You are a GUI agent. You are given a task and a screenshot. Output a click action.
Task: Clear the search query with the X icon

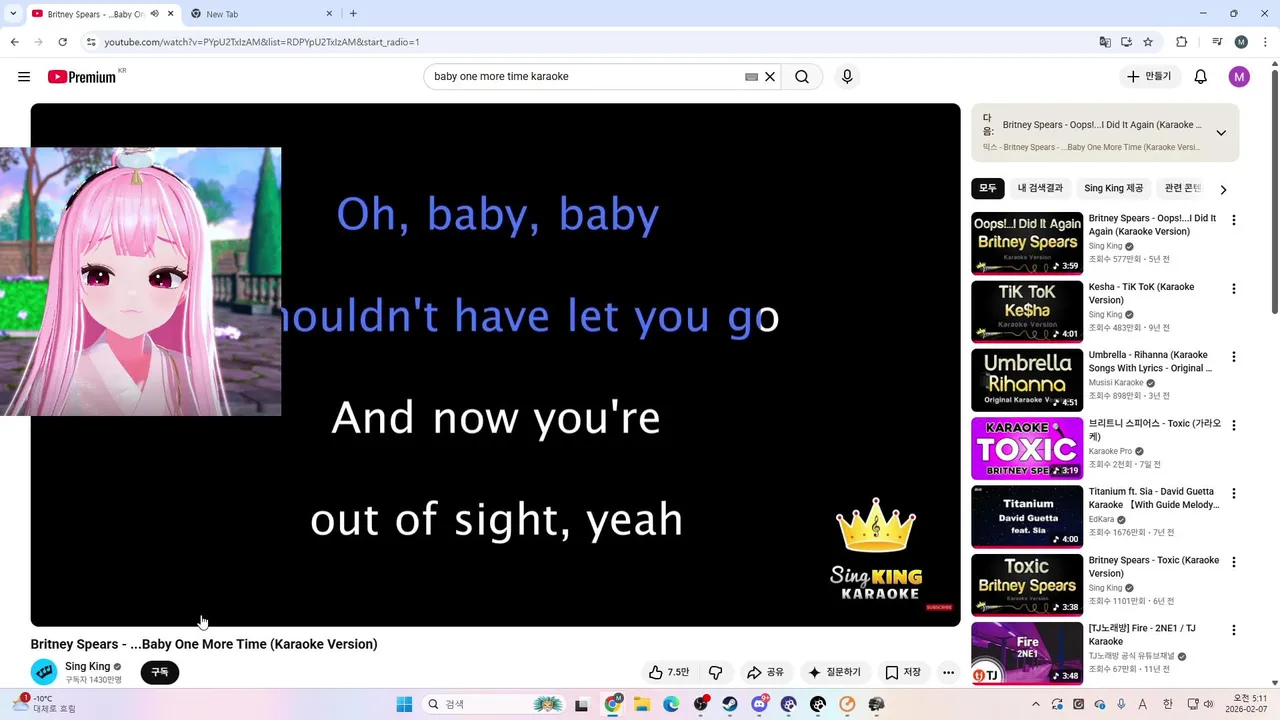click(770, 77)
